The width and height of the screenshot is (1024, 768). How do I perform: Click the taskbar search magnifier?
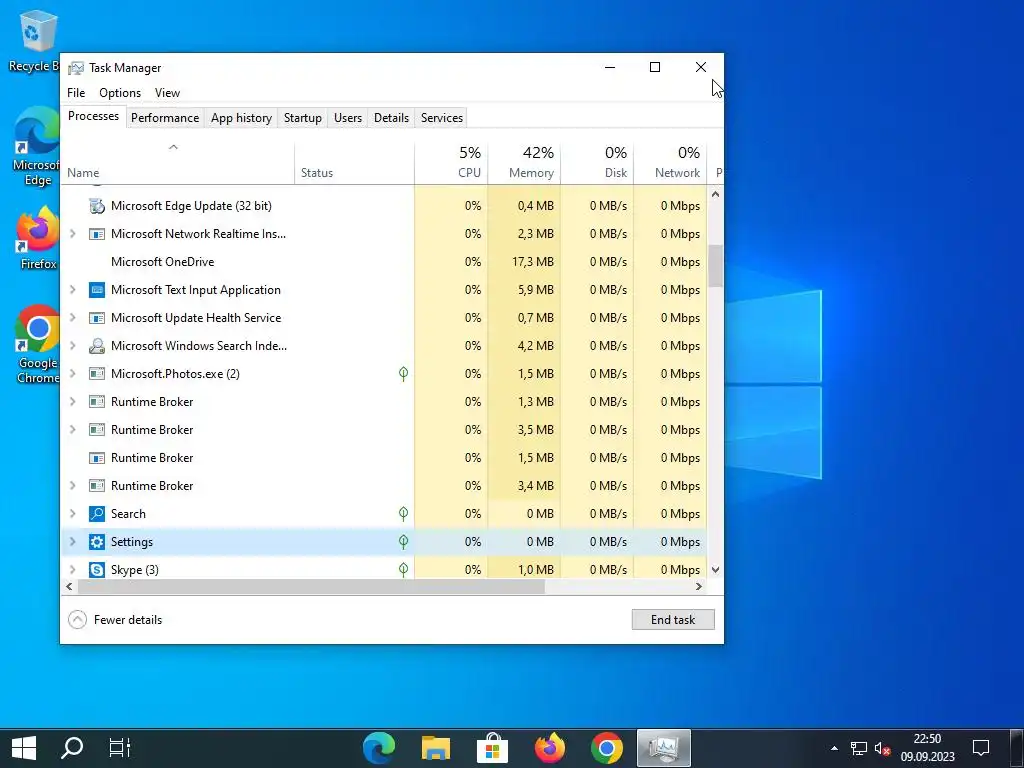click(x=72, y=748)
